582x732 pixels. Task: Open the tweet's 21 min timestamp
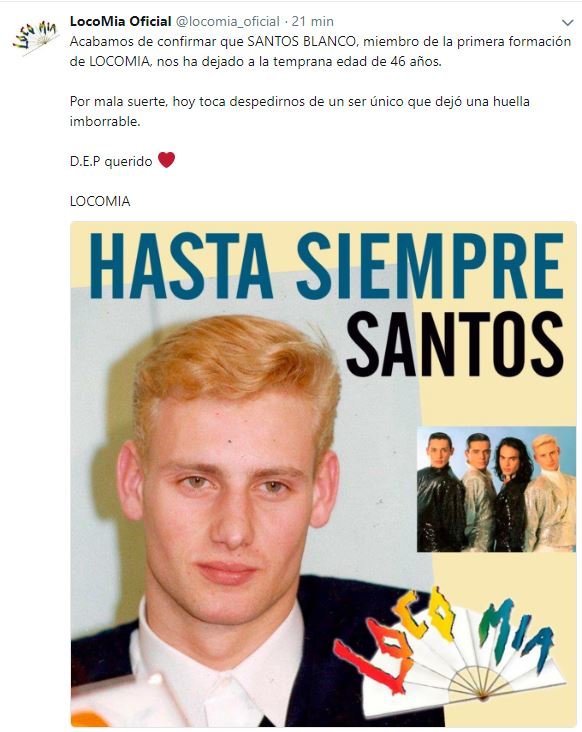click(312, 21)
